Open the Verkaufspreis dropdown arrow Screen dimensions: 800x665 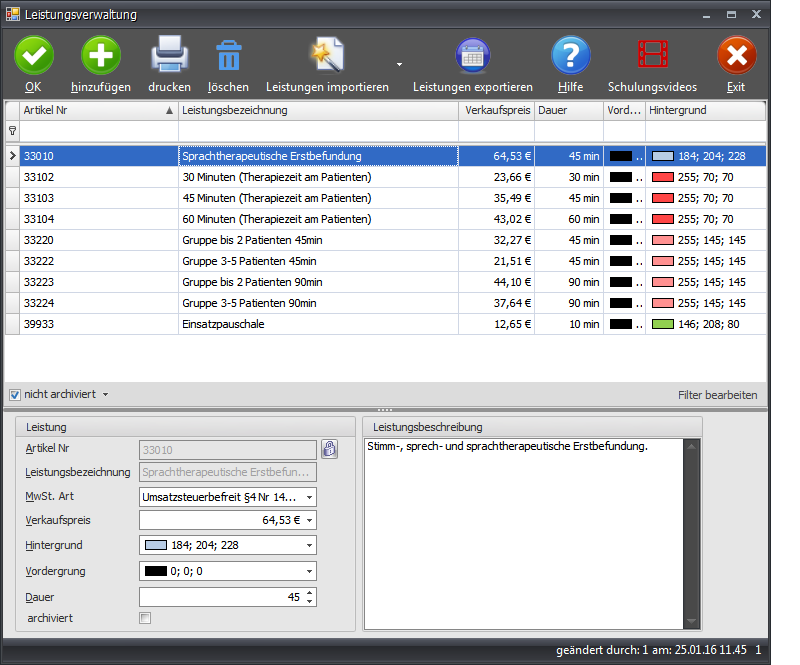pyautogui.click(x=309, y=521)
